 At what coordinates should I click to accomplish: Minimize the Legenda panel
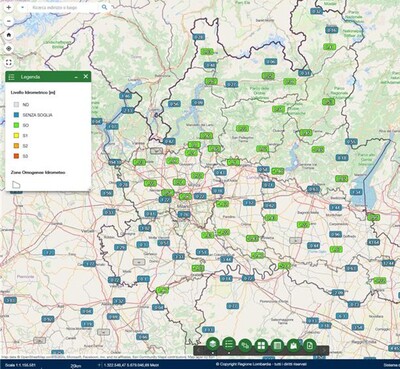pyautogui.click(x=76, y=77)
